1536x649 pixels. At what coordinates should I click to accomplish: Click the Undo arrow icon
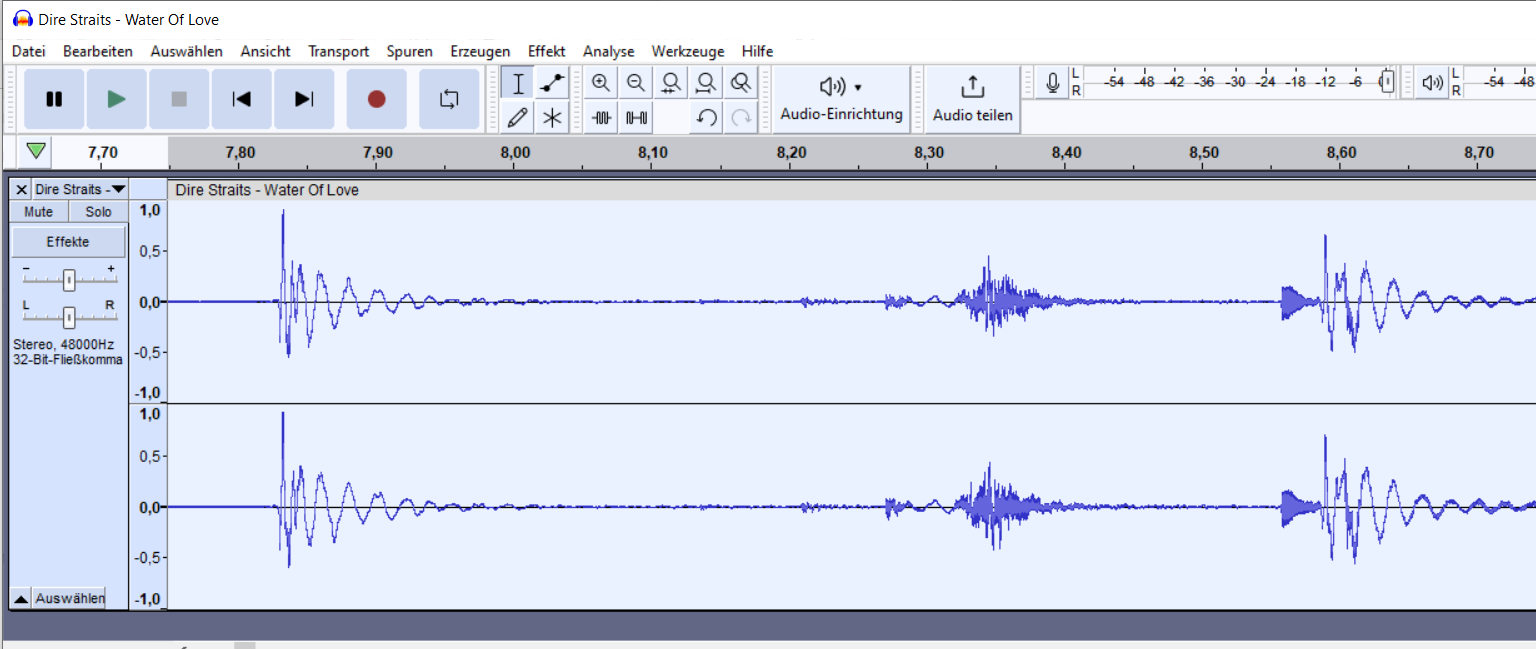coord(706,118)
